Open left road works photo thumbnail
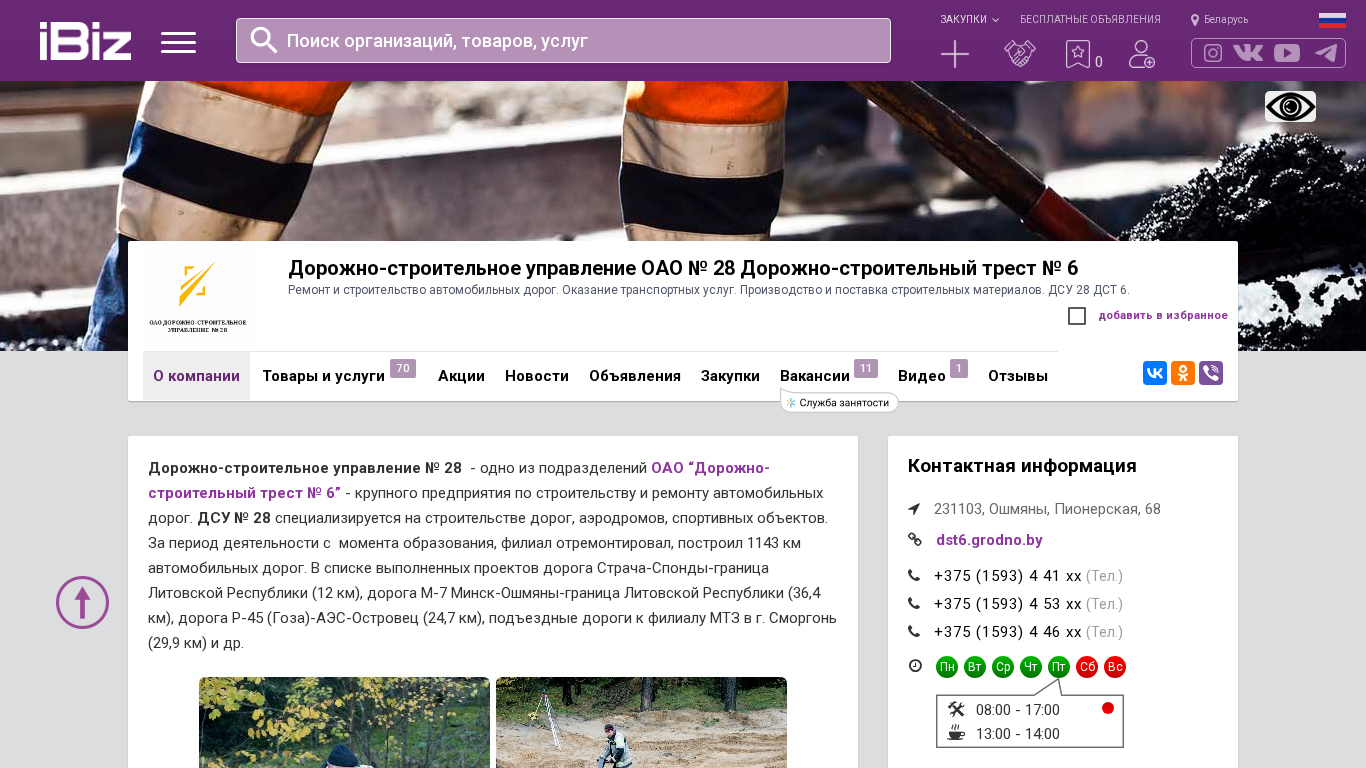The height and width of the screenshot is (768, 1366). (344, 722)
